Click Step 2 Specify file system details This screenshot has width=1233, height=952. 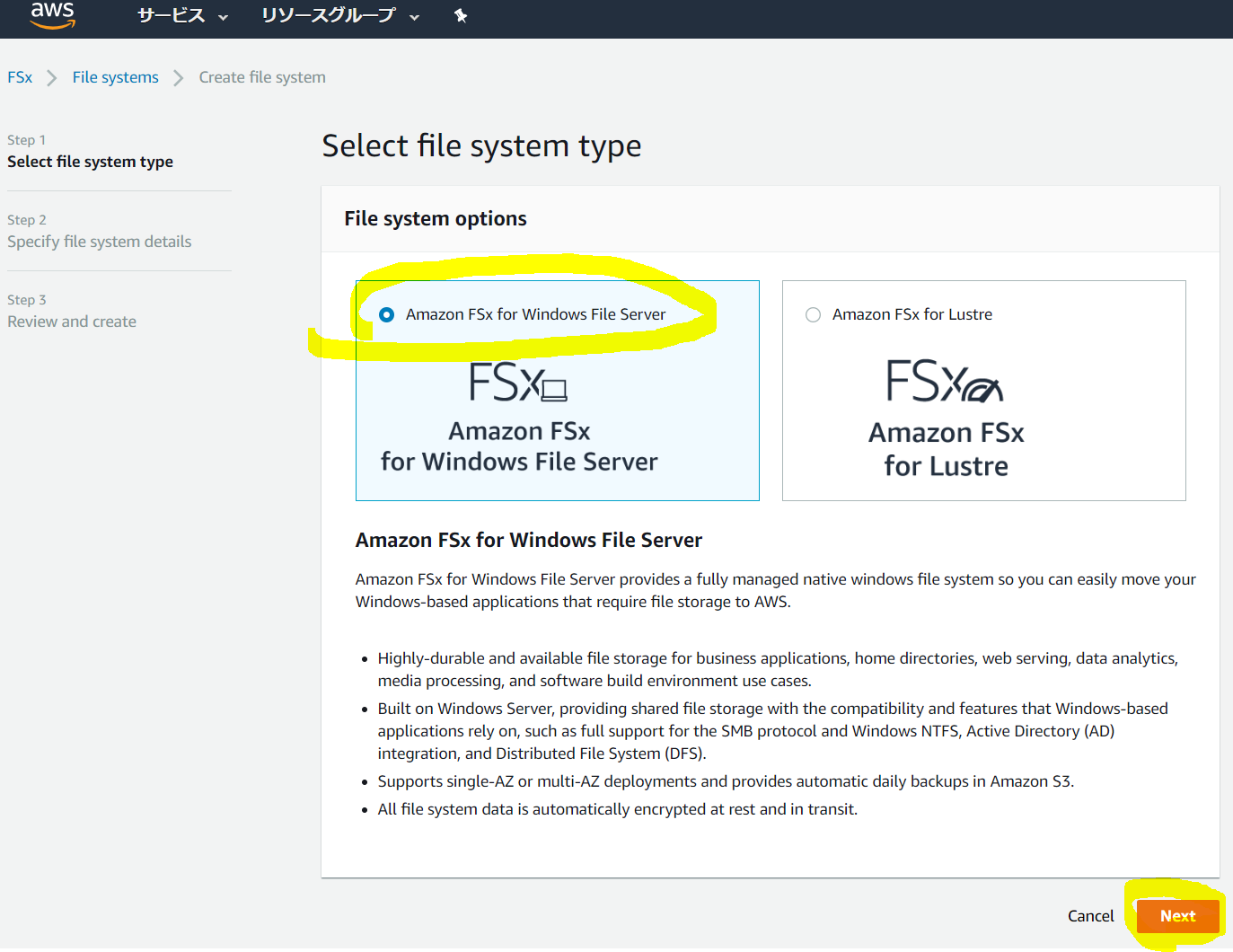click(x=99, y=241)
